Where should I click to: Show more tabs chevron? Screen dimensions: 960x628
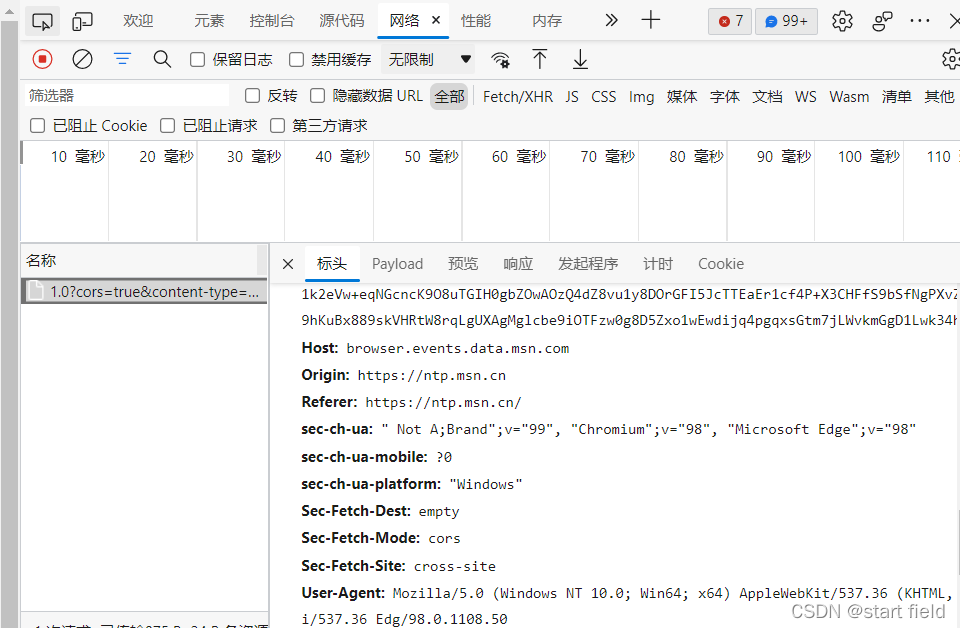coord(611,21)
